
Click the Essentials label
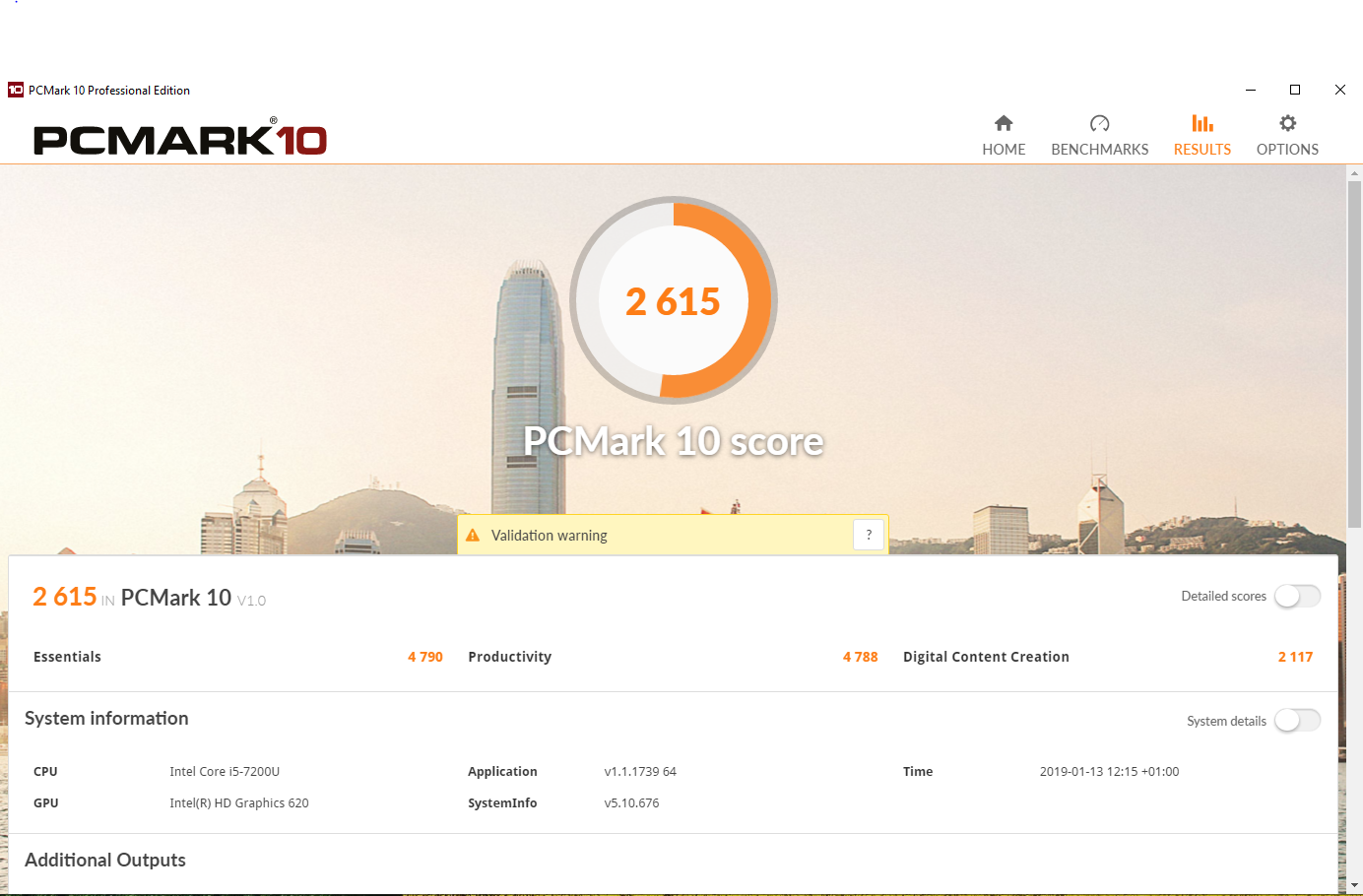67,657
